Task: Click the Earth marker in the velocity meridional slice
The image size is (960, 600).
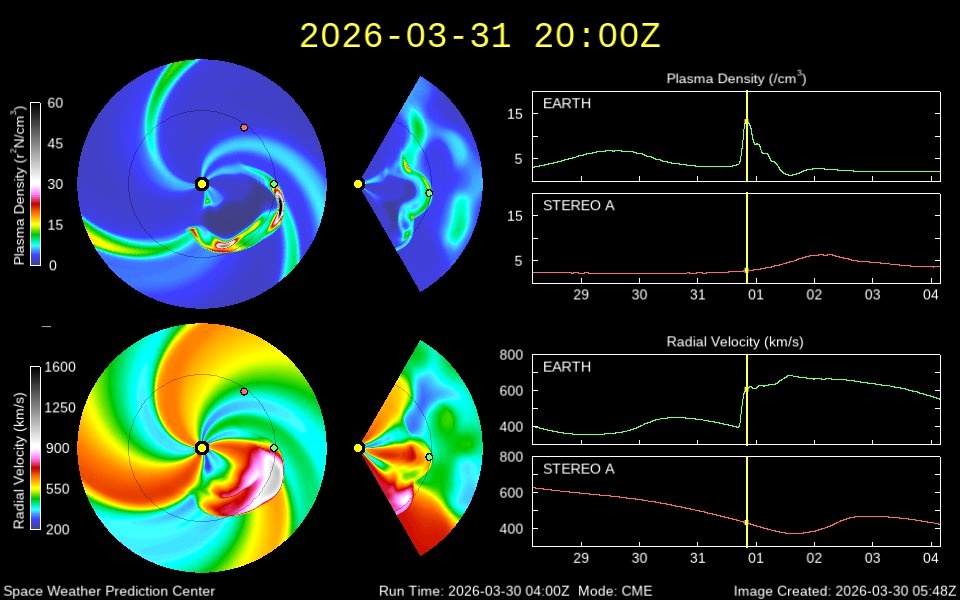Action: tap(429, 457)
